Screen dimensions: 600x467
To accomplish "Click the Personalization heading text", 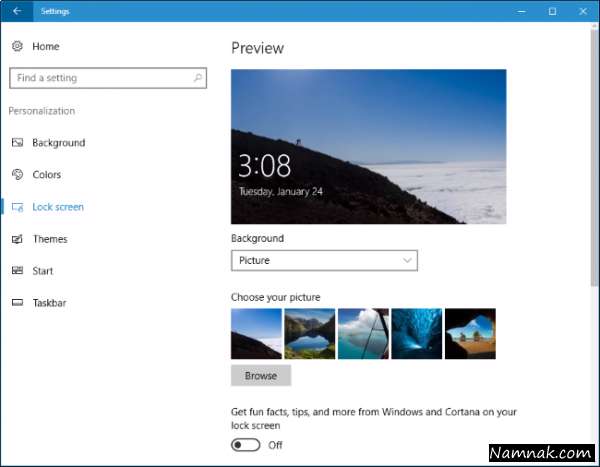I will point(42,111).
